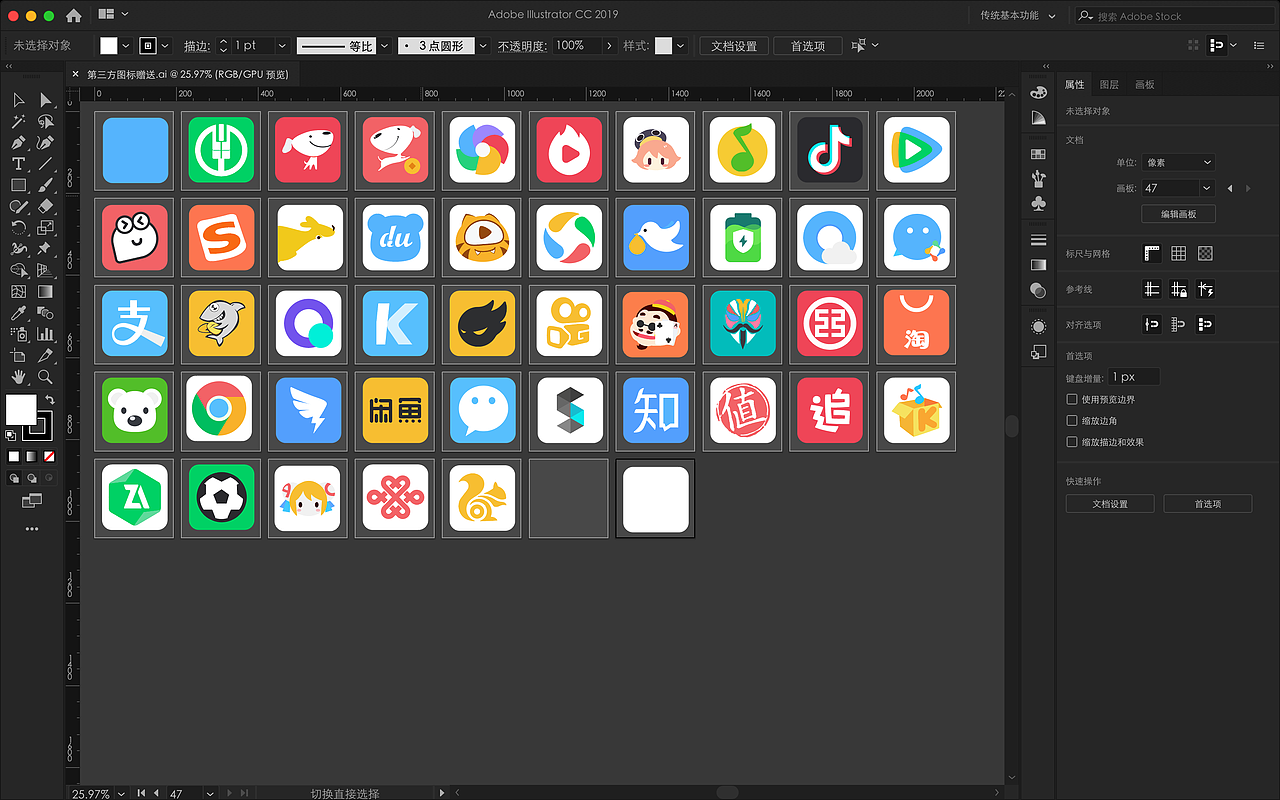Select the Line Segment tool

[45, 164]
